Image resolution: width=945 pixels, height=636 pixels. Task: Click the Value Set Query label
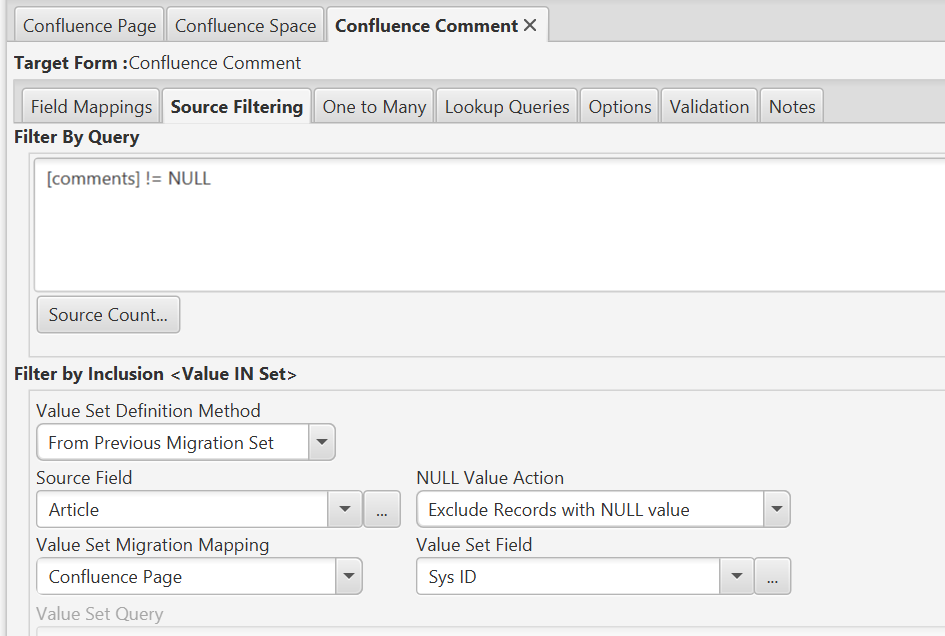click(100, 614)
